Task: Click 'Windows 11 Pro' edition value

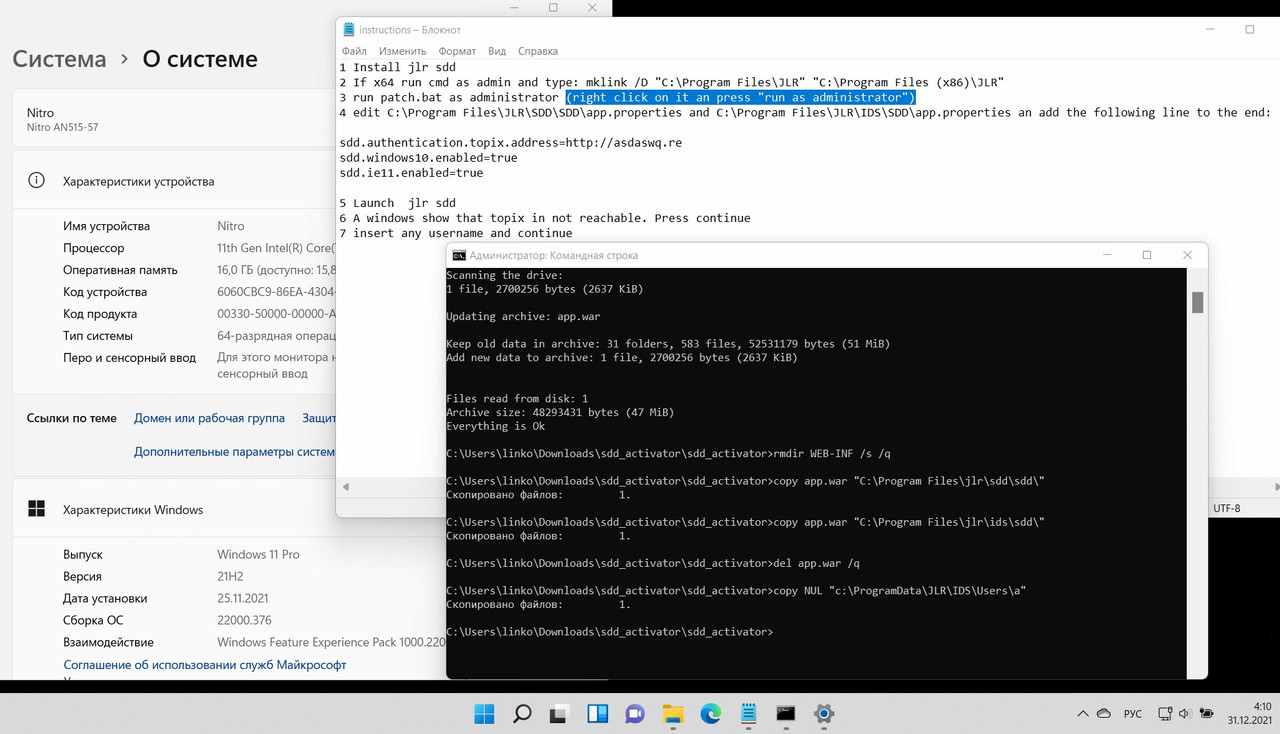Action: coord(258,554)
